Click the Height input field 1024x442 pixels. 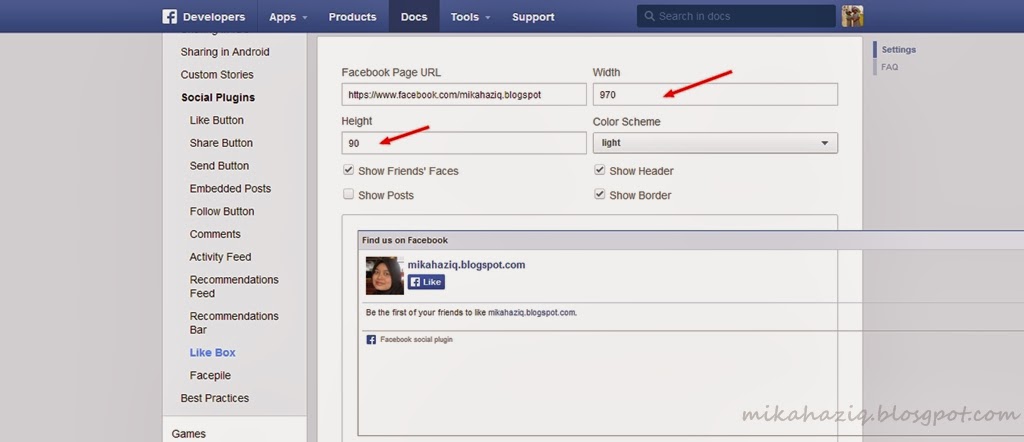click(464, 143)
